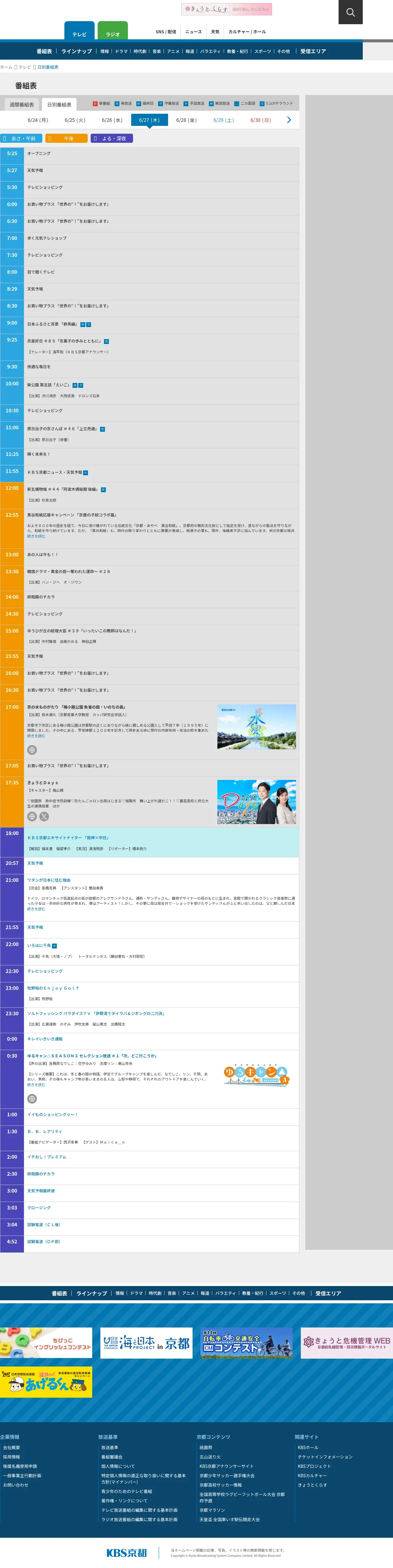The width and height of the screenshot is (393, 1568).
Task: Open the あげるくん campaign banner
Action: 46,1382
